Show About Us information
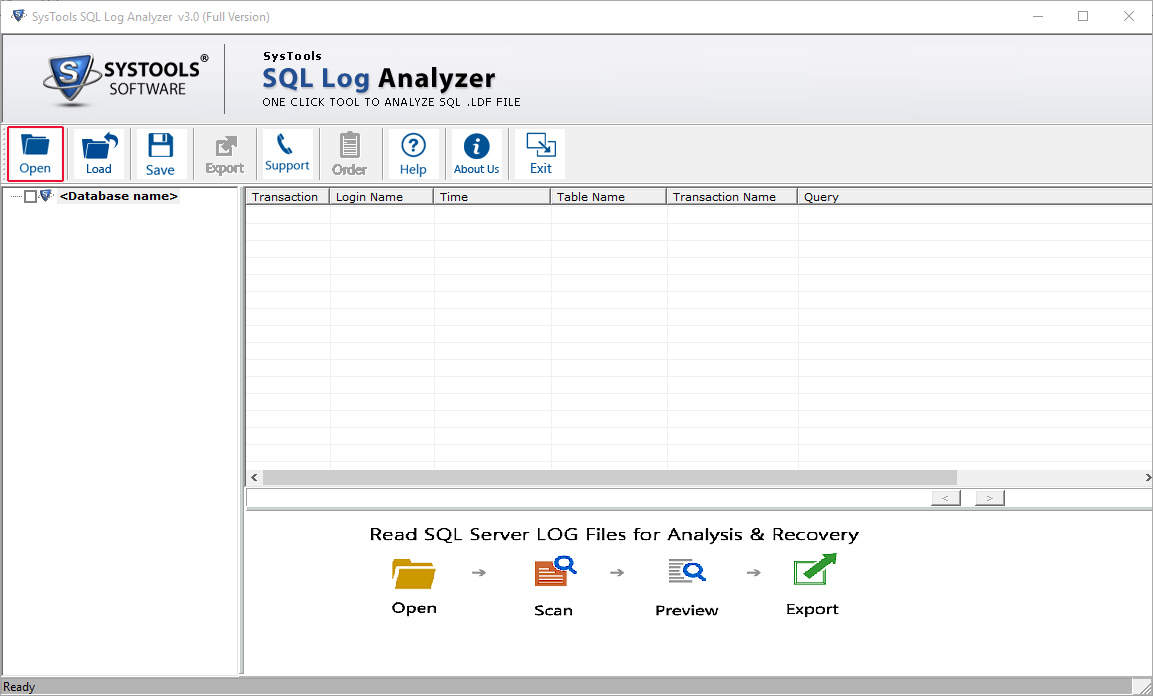1153x696 pixels. pyautogui.click(x=476, y=154)
